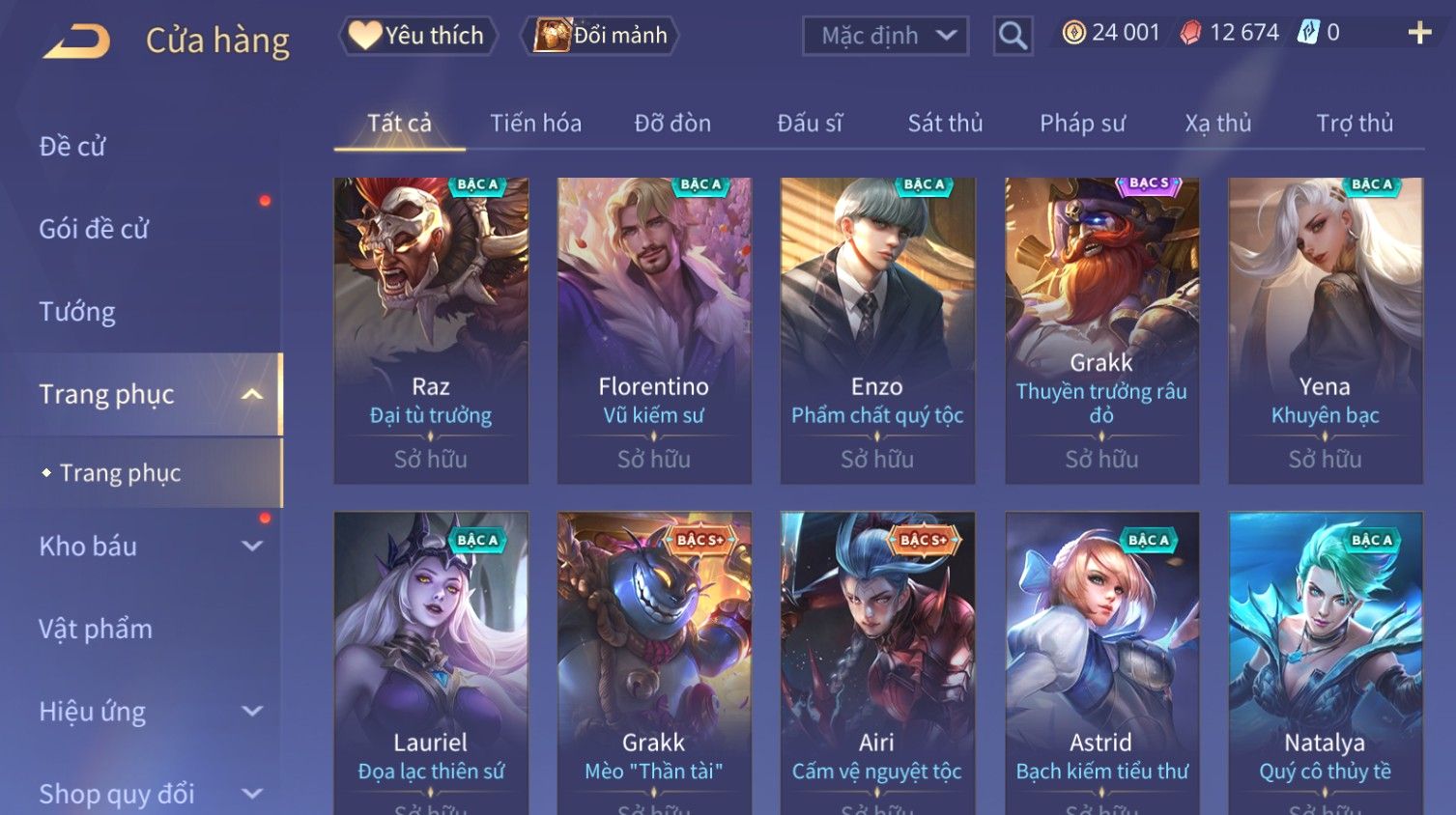1456x815 pixels.
Task: Tap the blue voucher currency icon
Action: coord(1308,33)
